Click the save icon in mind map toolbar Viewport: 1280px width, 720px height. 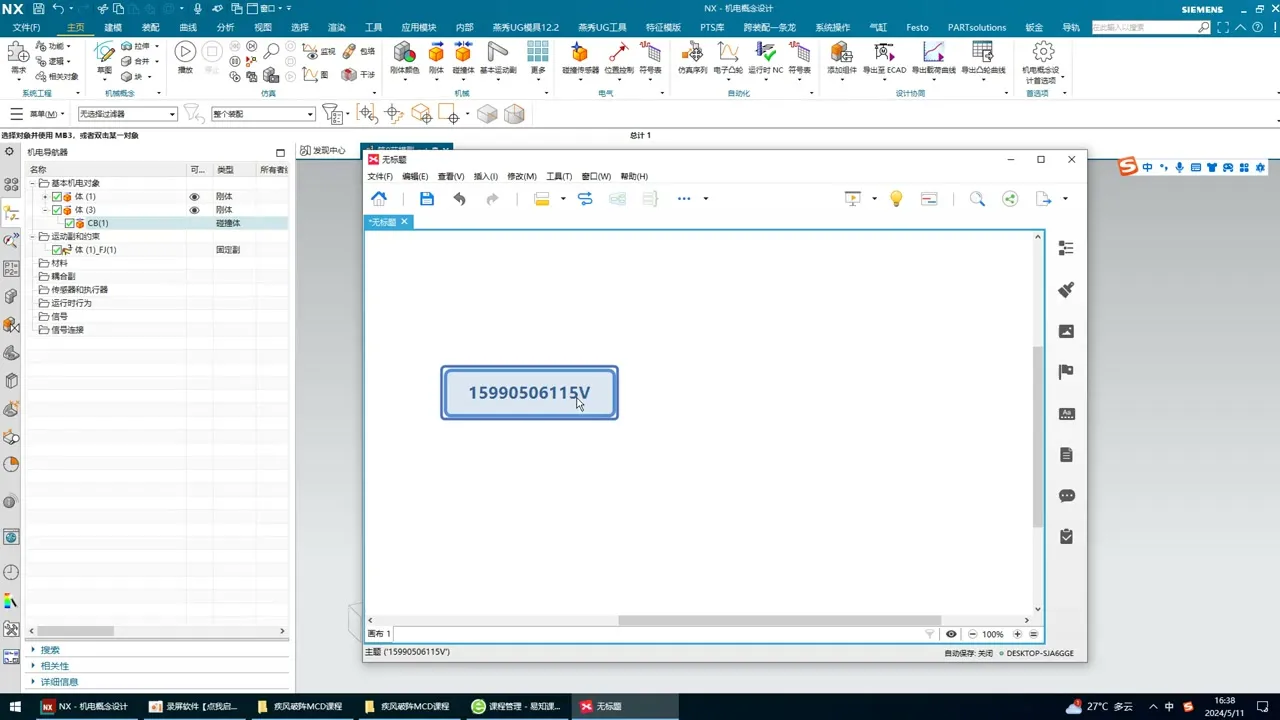click(x=427, y=199)
